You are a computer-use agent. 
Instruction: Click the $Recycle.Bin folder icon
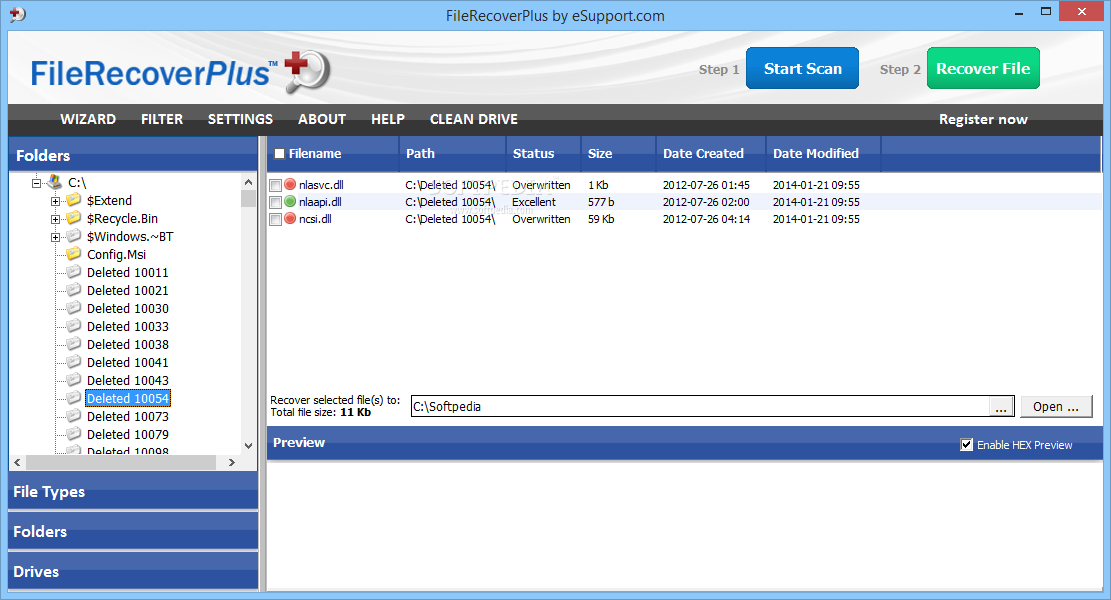click(74, 218)
